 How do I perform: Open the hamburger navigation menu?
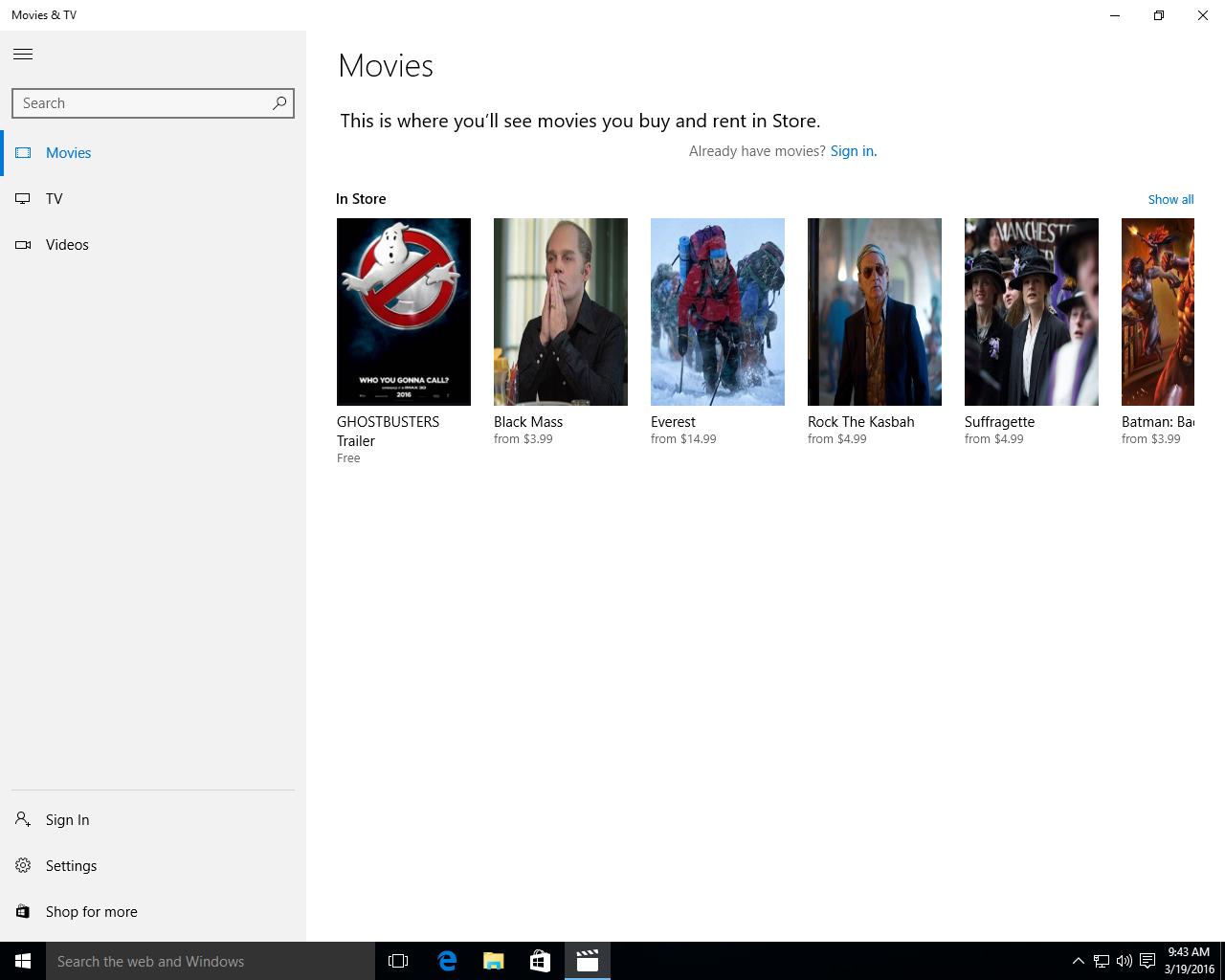(23, 55)
